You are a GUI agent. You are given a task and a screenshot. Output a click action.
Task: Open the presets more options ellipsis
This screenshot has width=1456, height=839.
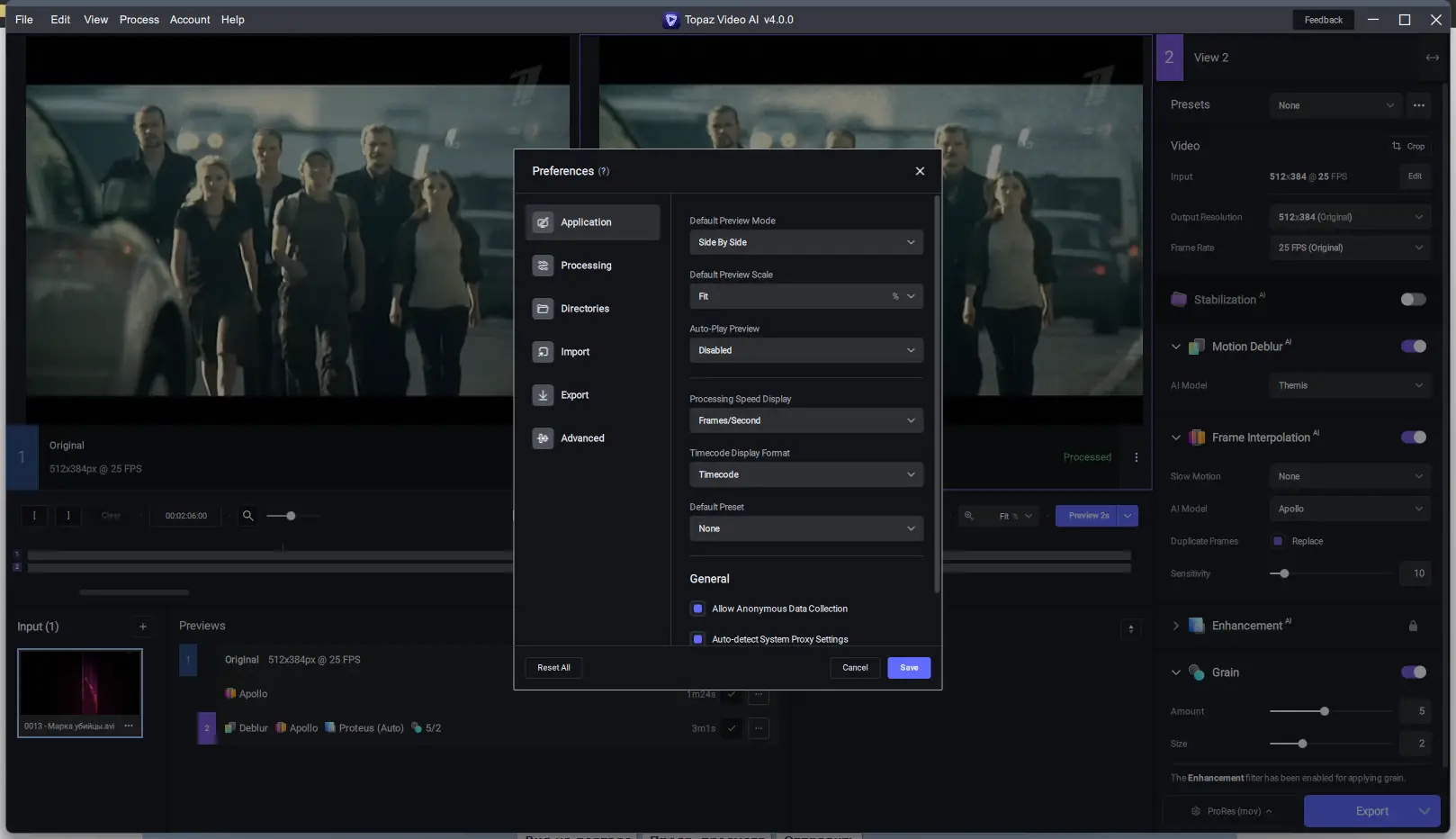tap(1419, 105)
